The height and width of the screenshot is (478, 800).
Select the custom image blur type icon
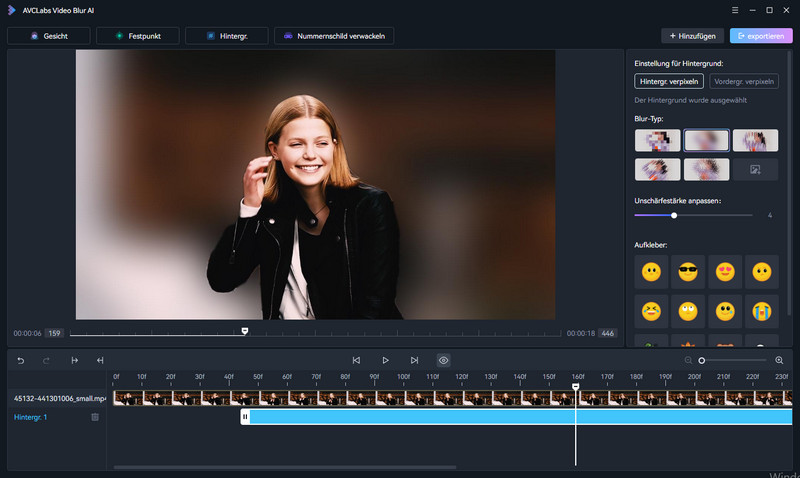pyautogui.click(x=755, y=170)
